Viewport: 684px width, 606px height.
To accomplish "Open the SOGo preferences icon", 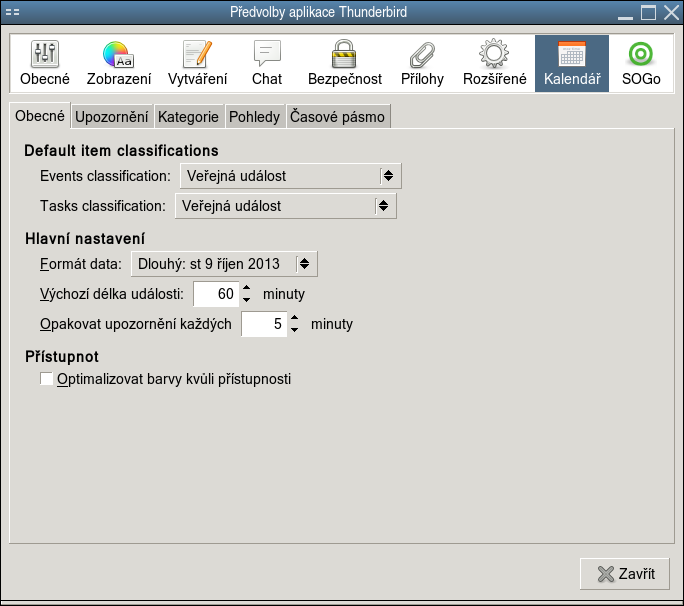I will pos(641,64).
